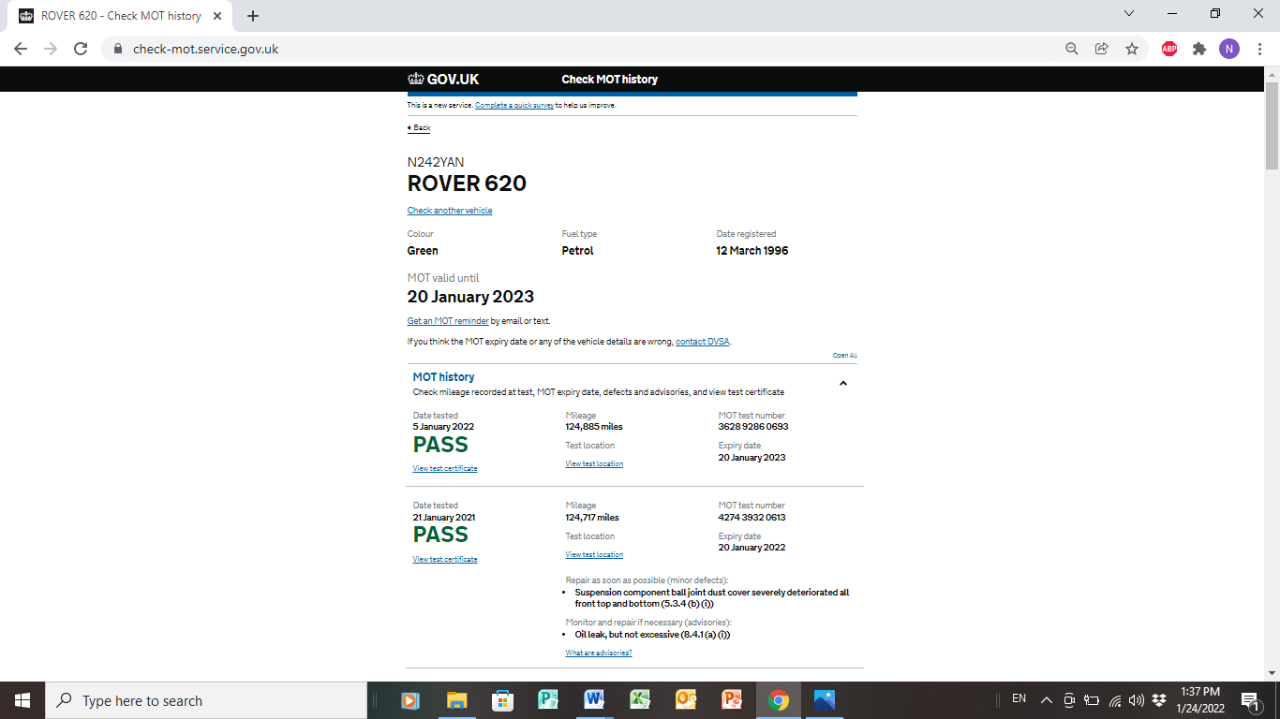Click the Chrome taskbar icon

pyautogui.click(x=778, y=700)
